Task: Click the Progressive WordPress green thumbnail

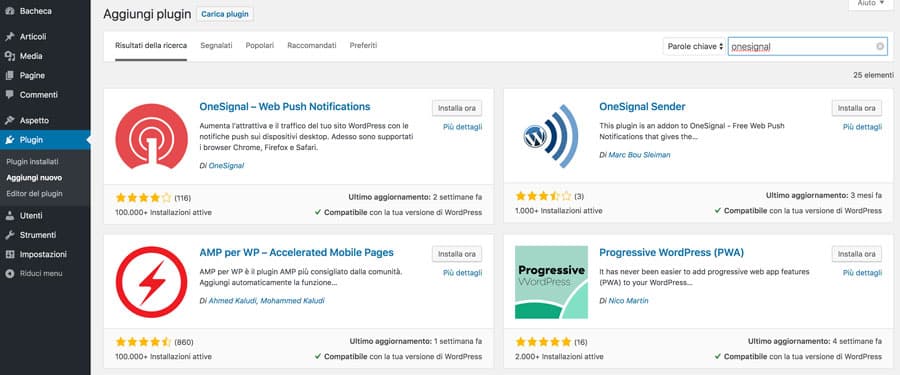Action: click(551, 282)
